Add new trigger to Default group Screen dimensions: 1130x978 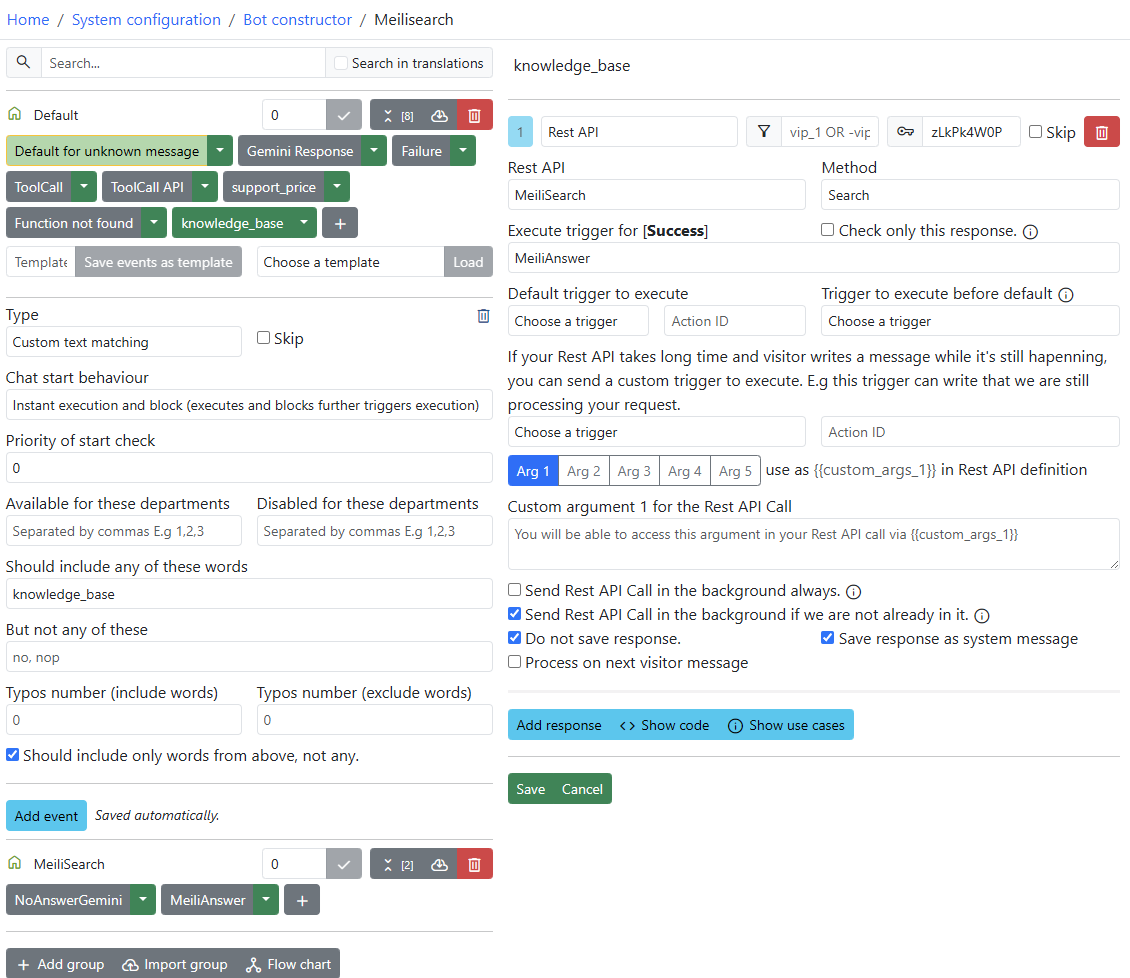[x=340, y=223]
